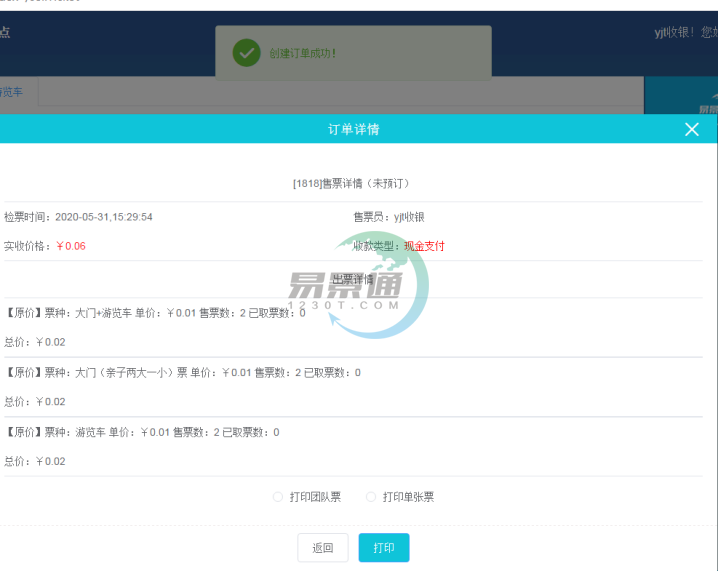Screen dimensions: 718x571
Task: Click the 现金支付 payment type text
Action: pos(424,246)
